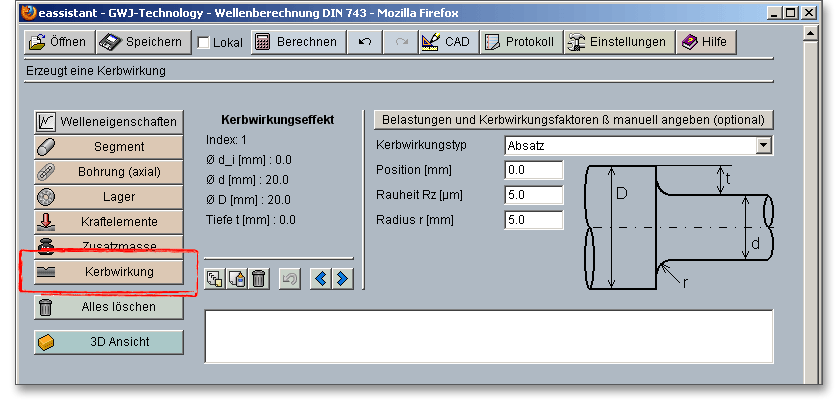Image resolution: width=838 pixels, height=400 pixels.
Task: Go to the next notch element with the right arrow
Action: 342,279
